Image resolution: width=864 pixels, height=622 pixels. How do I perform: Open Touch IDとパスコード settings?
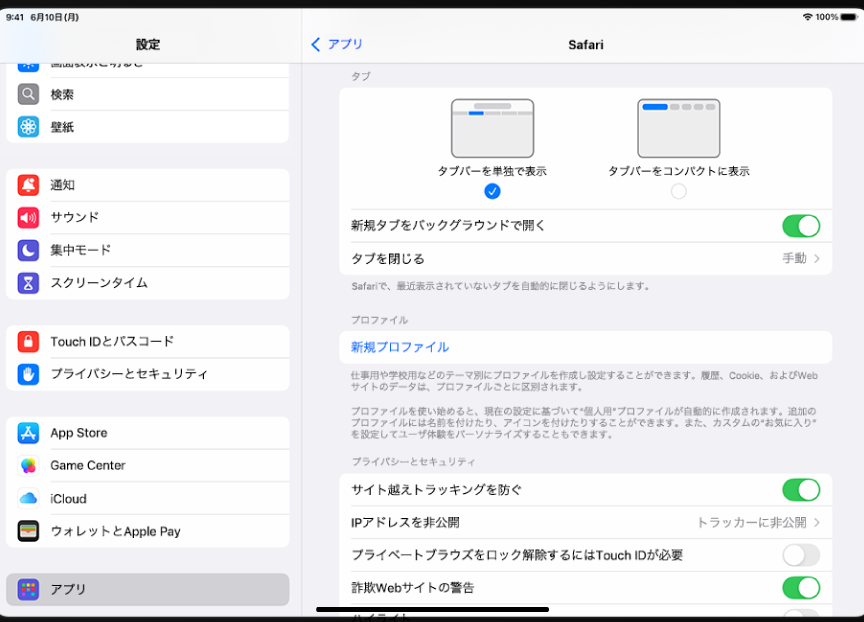(x=148, y=342)
